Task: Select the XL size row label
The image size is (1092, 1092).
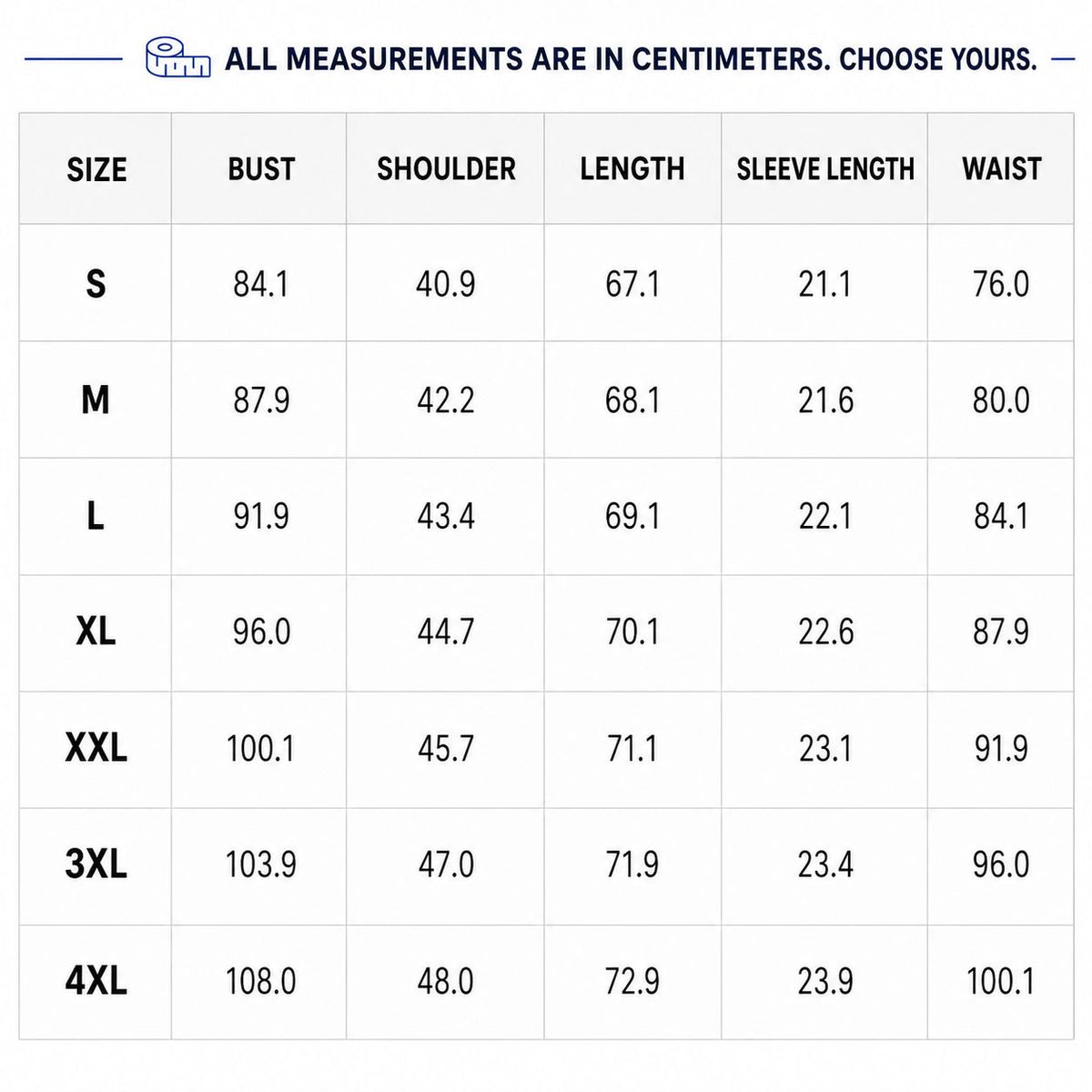Action: [x=96, y=632]
